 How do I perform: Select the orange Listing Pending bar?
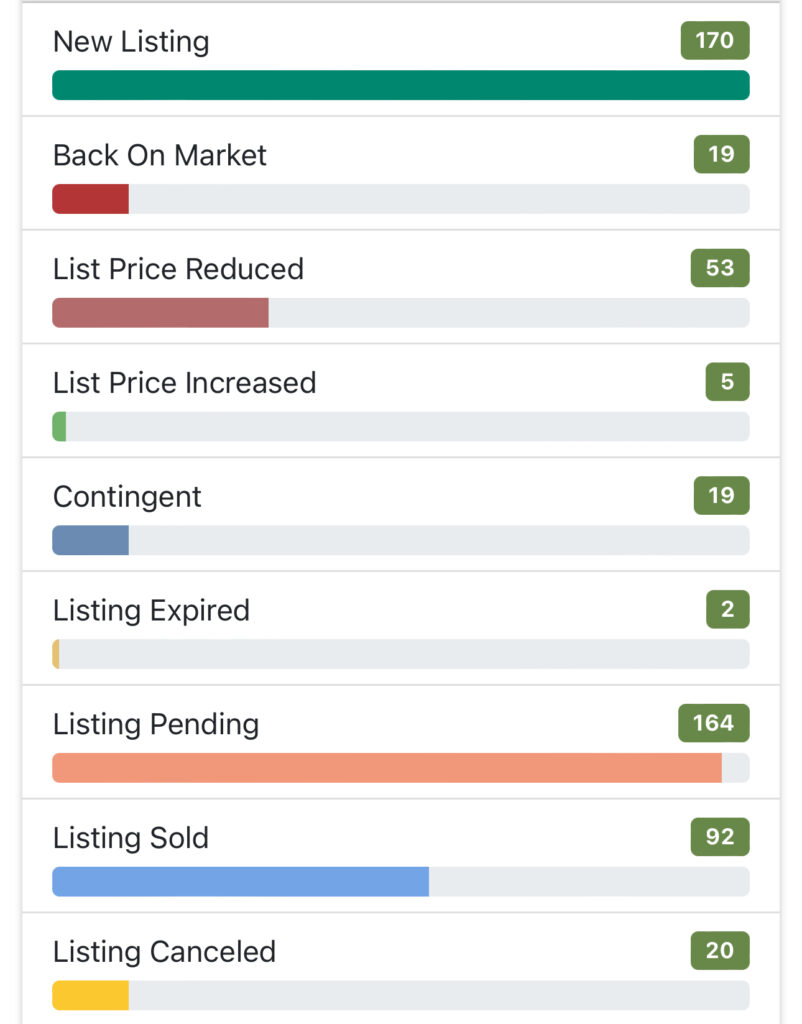tap(387, 767)
